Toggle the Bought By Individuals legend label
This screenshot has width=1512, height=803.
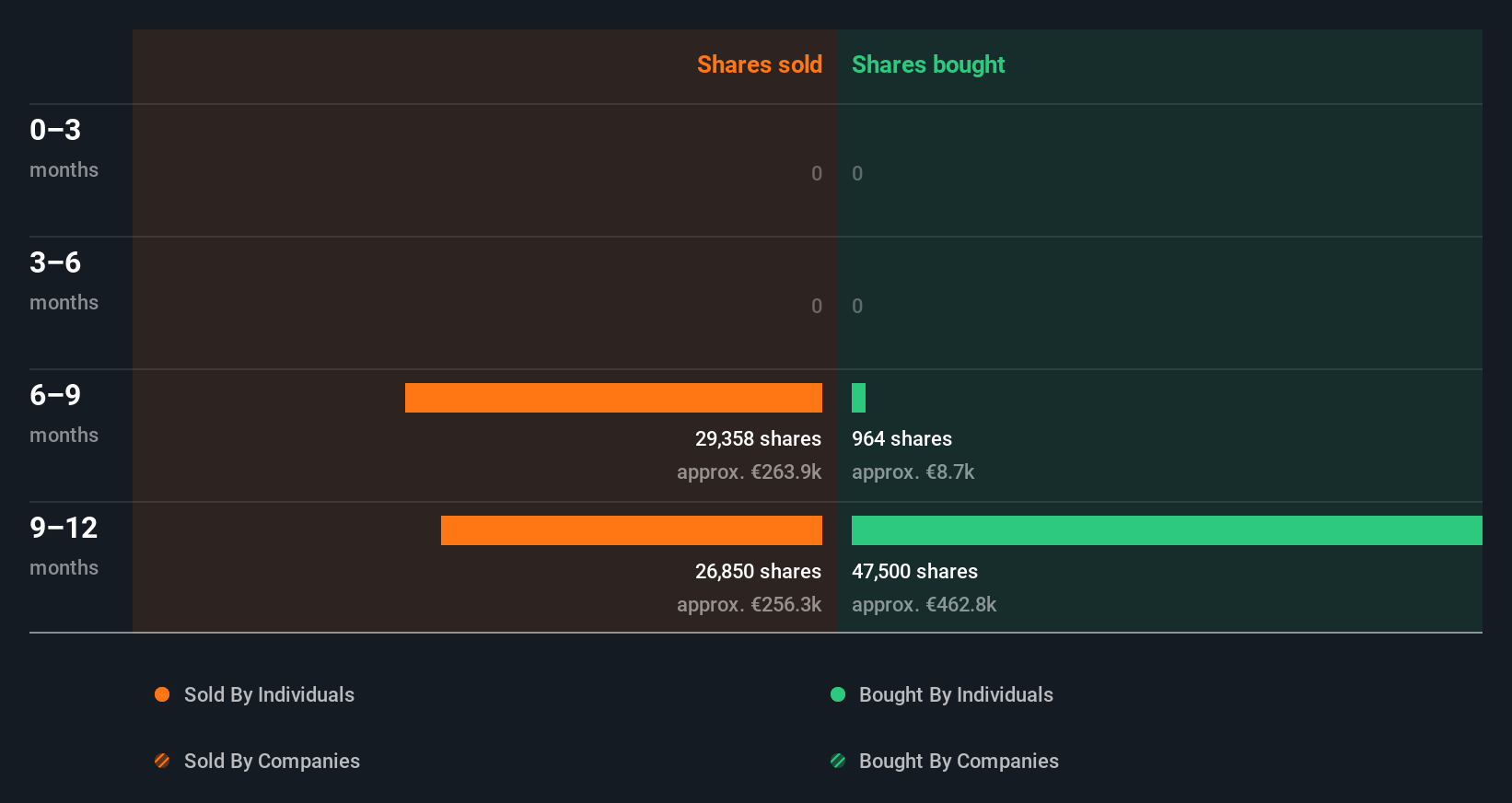956,694
